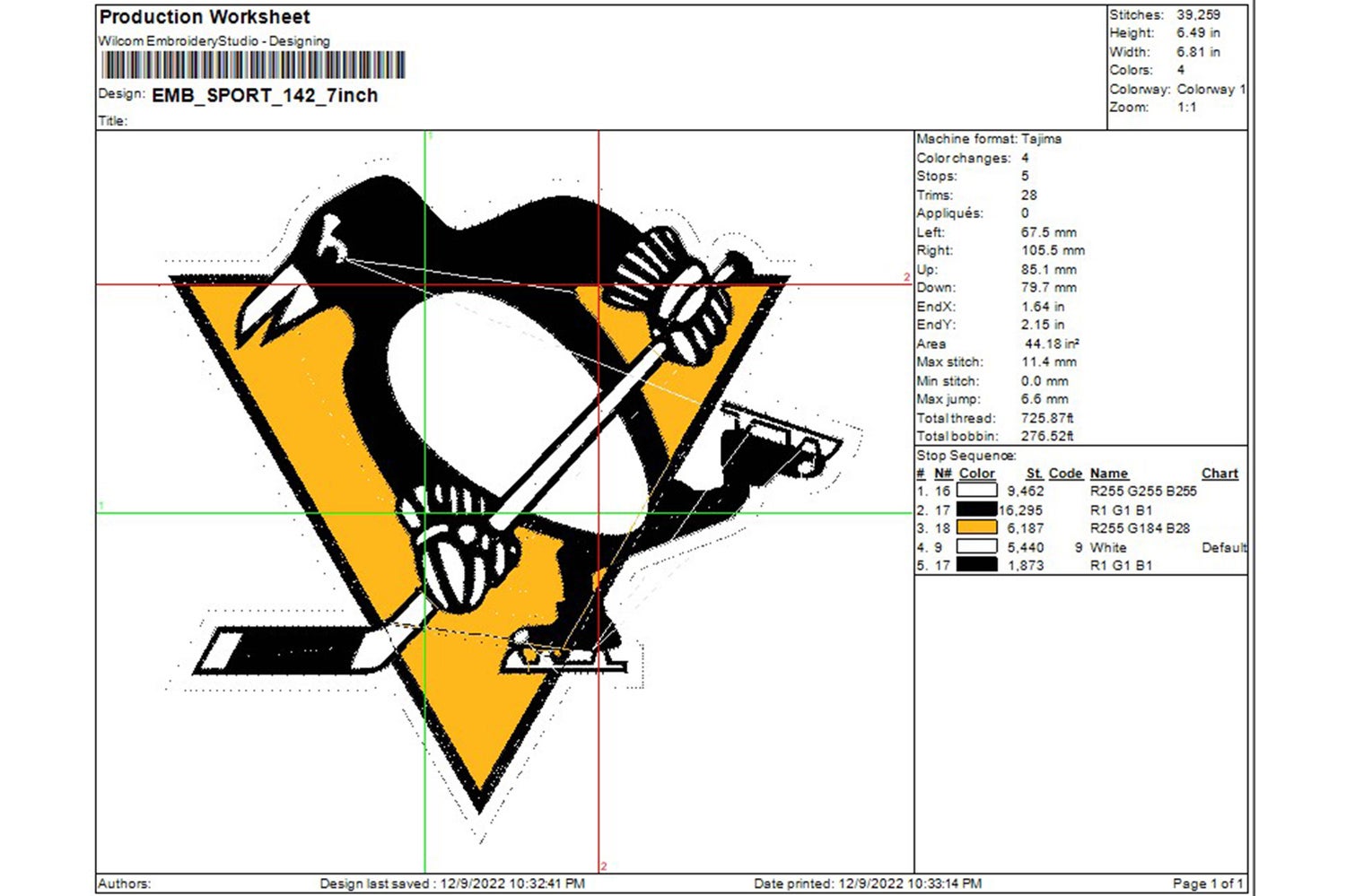1346x896 pixels.
Task: Expand the Chart column header
Action: coord(1219,473)
